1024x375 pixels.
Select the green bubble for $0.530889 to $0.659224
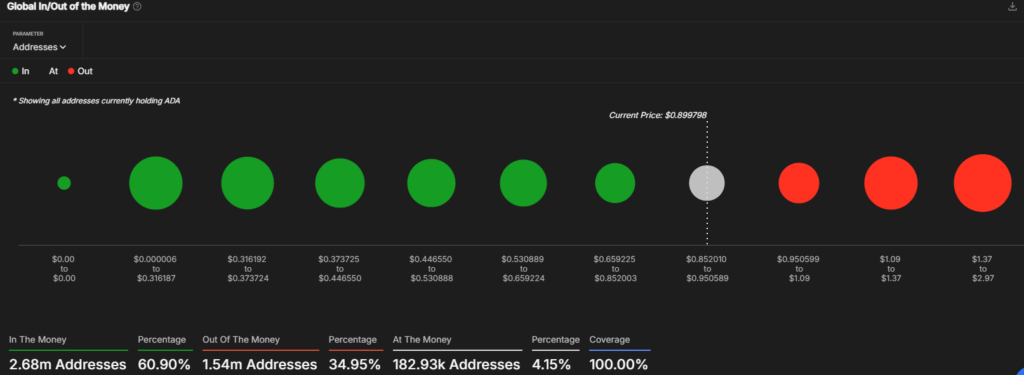pos(523,183)
